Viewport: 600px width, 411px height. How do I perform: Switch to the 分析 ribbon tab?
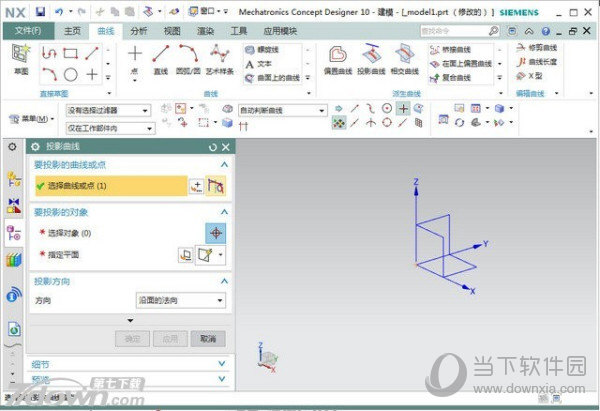click(139, 31)
